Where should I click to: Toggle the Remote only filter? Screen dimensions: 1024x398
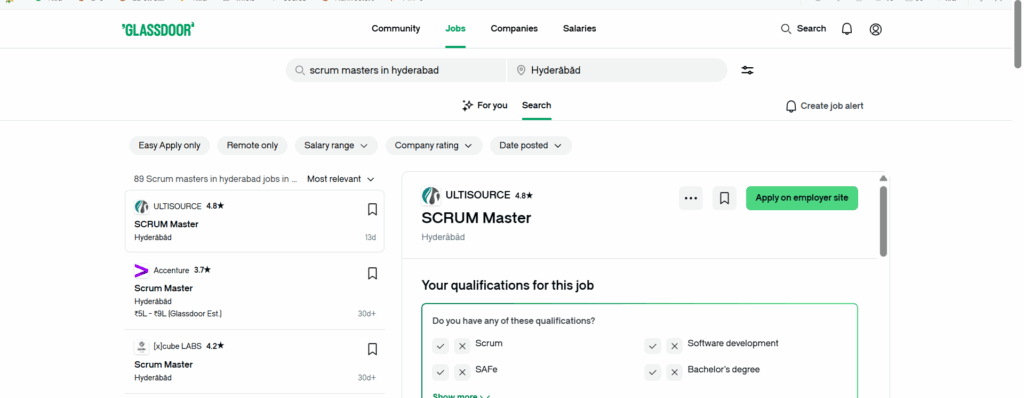tap(252, 146)
